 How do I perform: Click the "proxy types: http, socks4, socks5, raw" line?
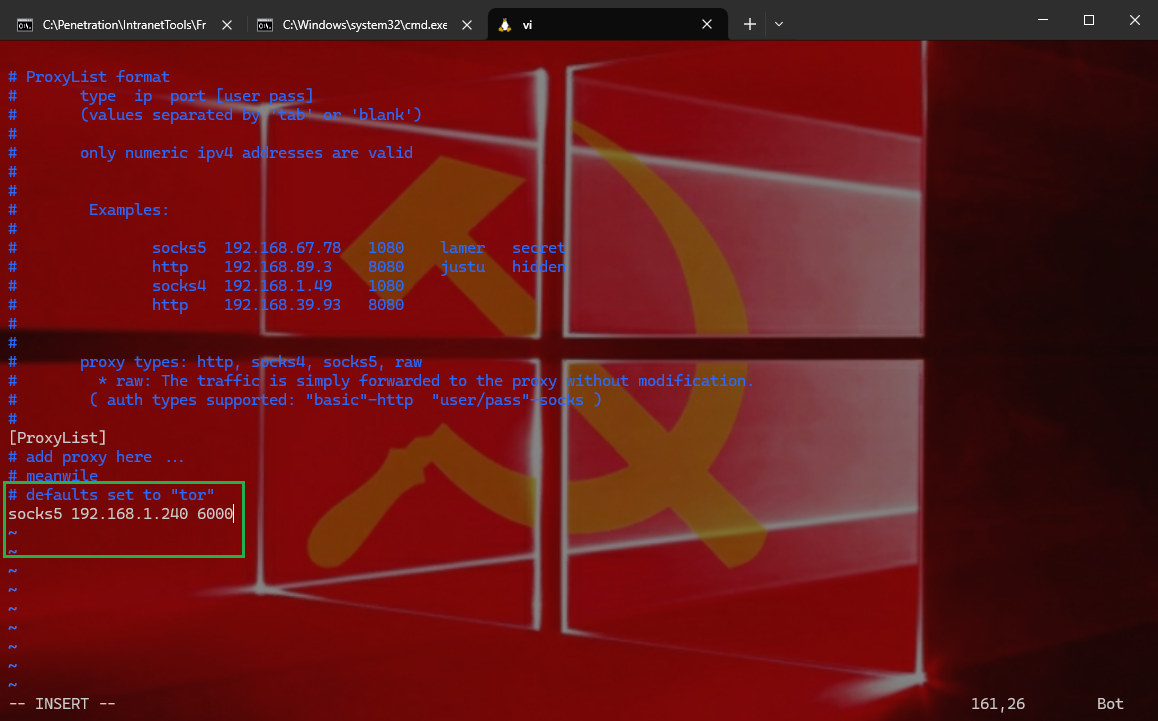251,362
